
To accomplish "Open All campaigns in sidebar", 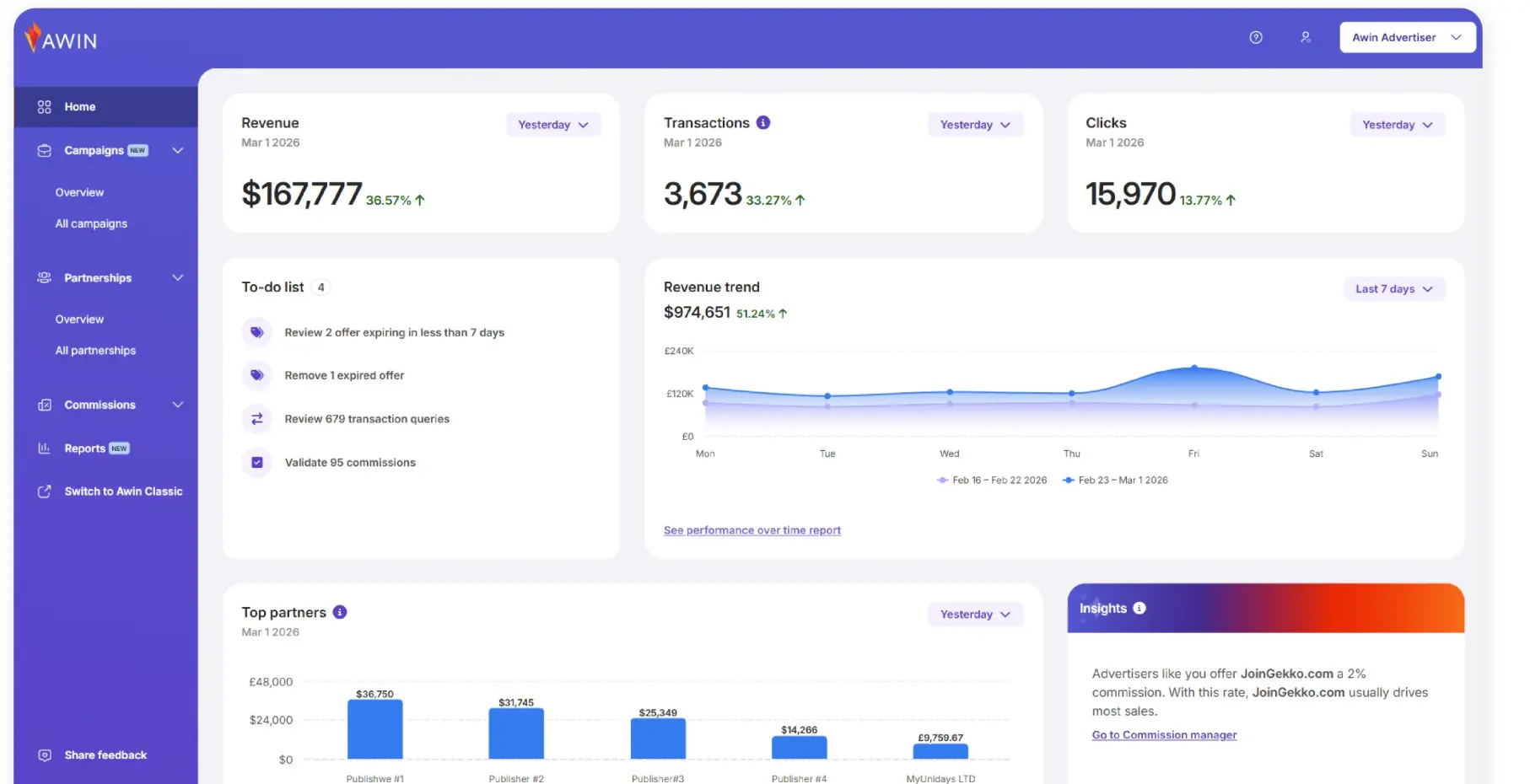I will click(91, 224).
